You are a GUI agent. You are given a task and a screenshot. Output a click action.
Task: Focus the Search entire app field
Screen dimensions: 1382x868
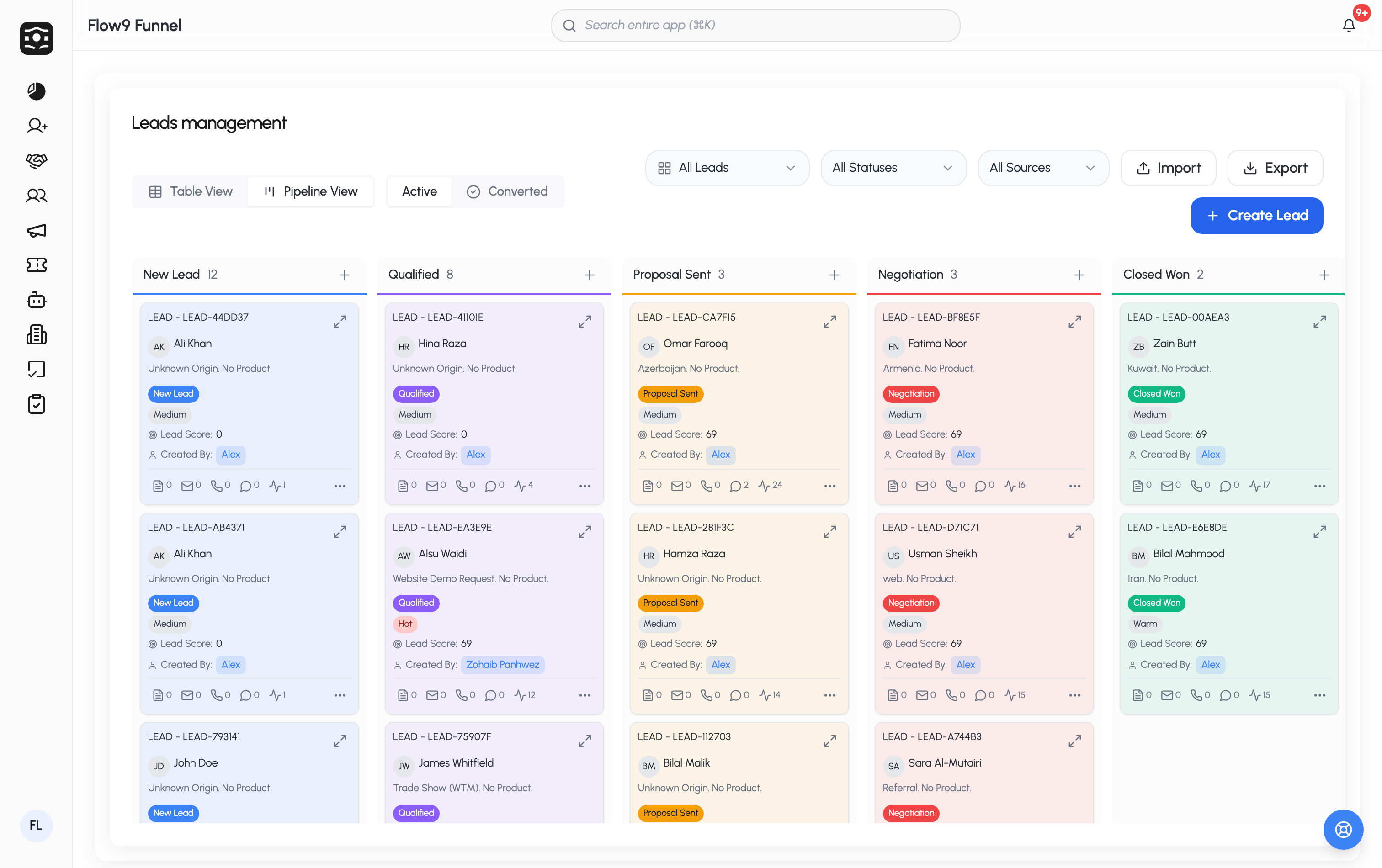point(755,25)
